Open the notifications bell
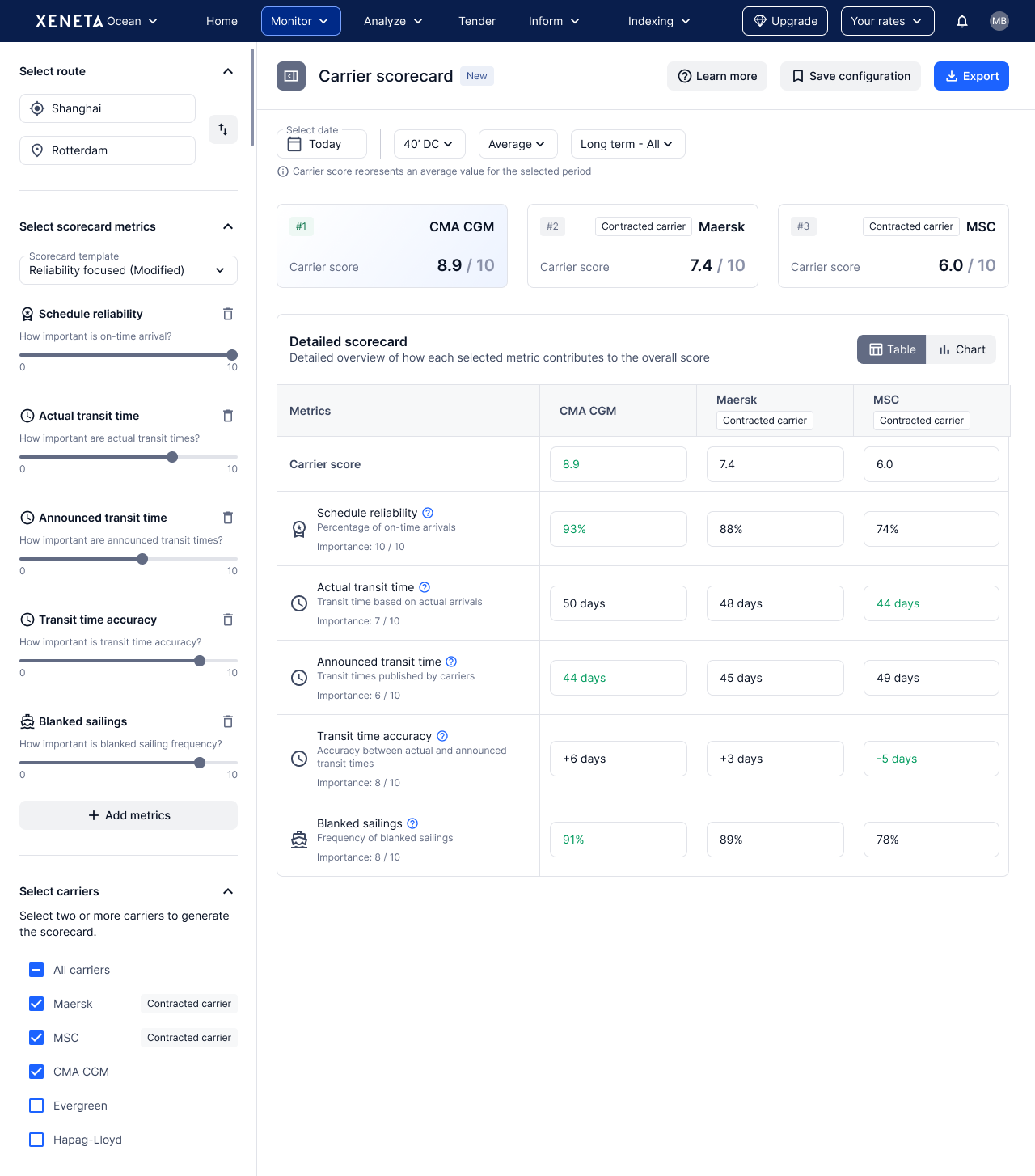Viewport: 1035px width, 1176px height. pyautogui.click(x=962, y=21)
